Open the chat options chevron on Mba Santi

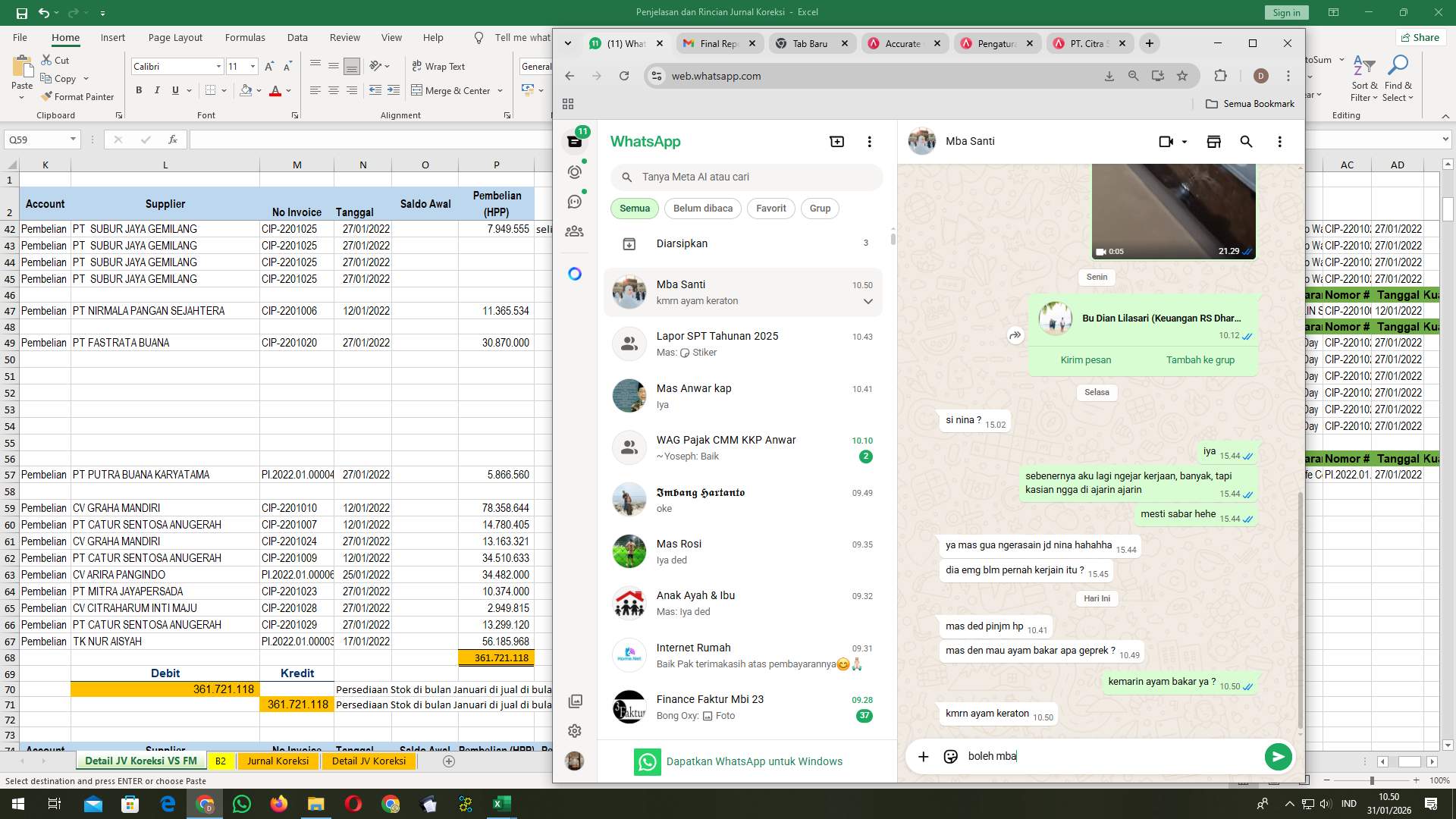click(868, 301)
